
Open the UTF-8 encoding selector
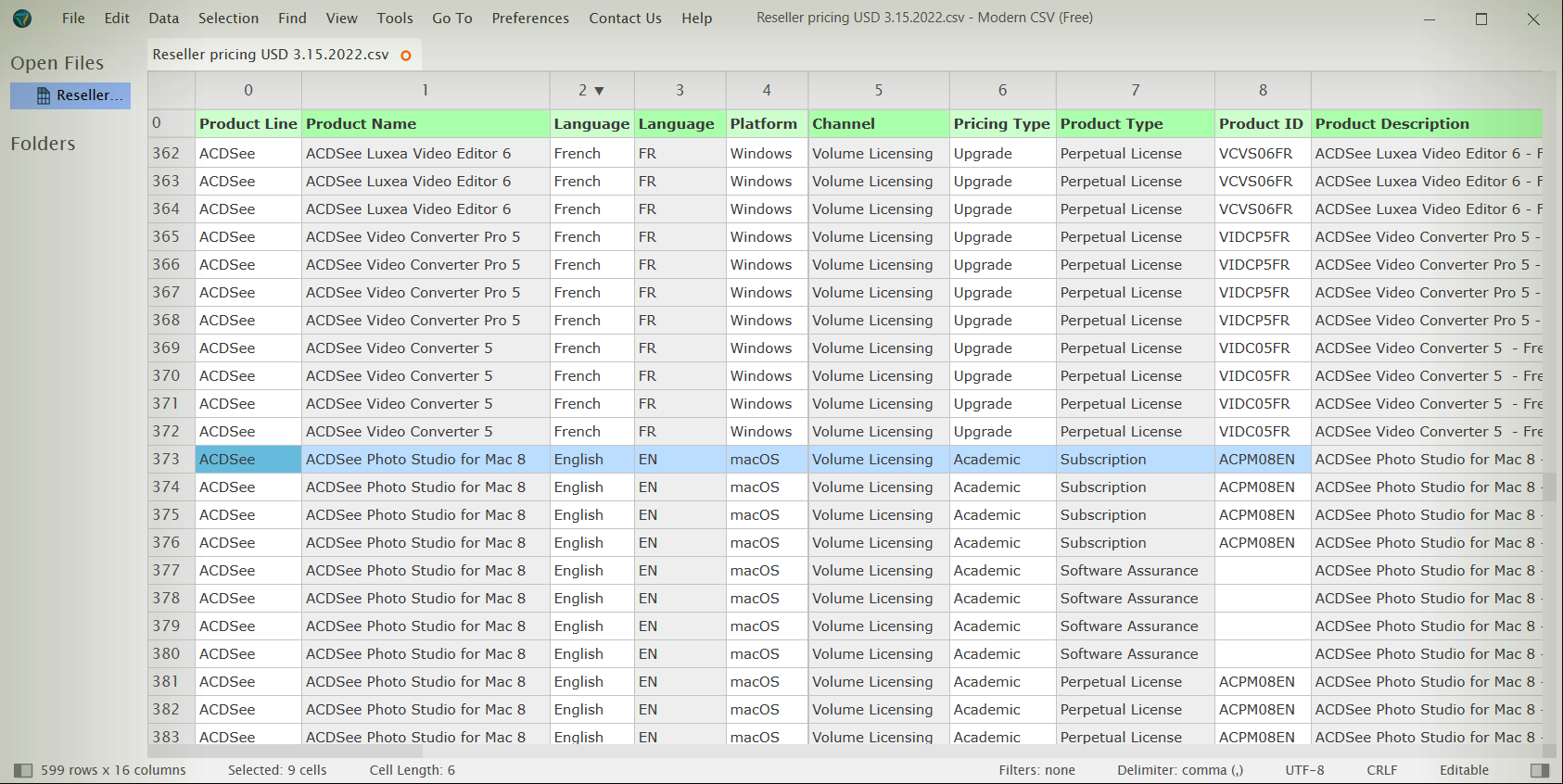1304,770
